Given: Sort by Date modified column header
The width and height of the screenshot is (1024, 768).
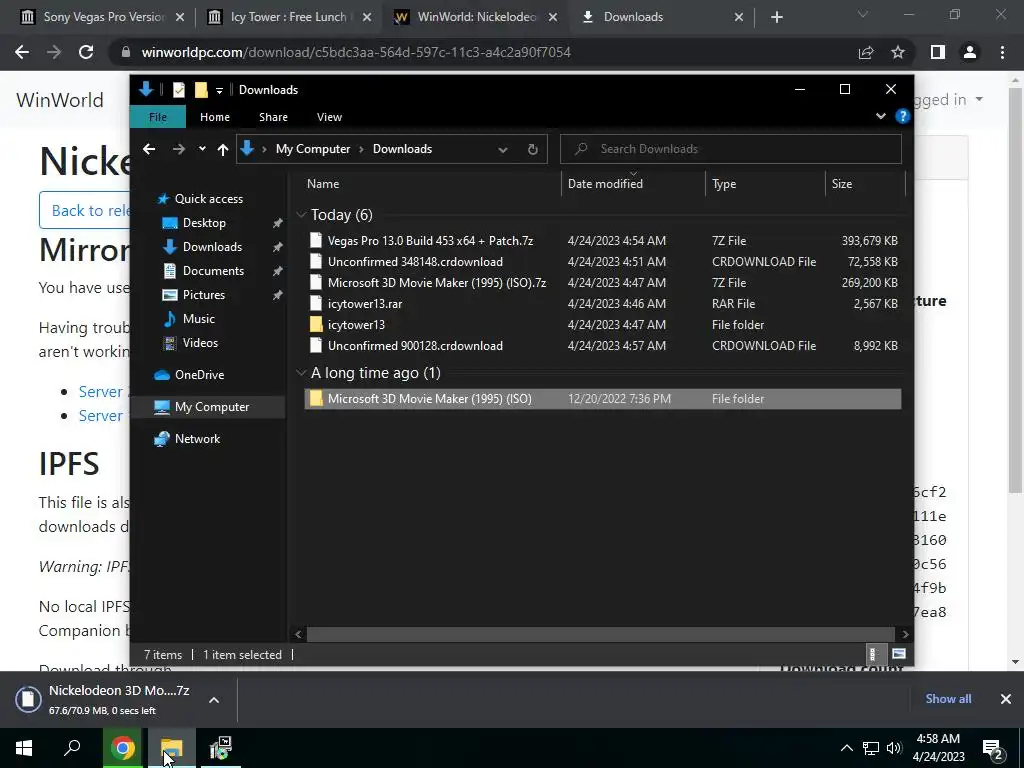Looking at the screenshot, I should (x=633, y=184).
